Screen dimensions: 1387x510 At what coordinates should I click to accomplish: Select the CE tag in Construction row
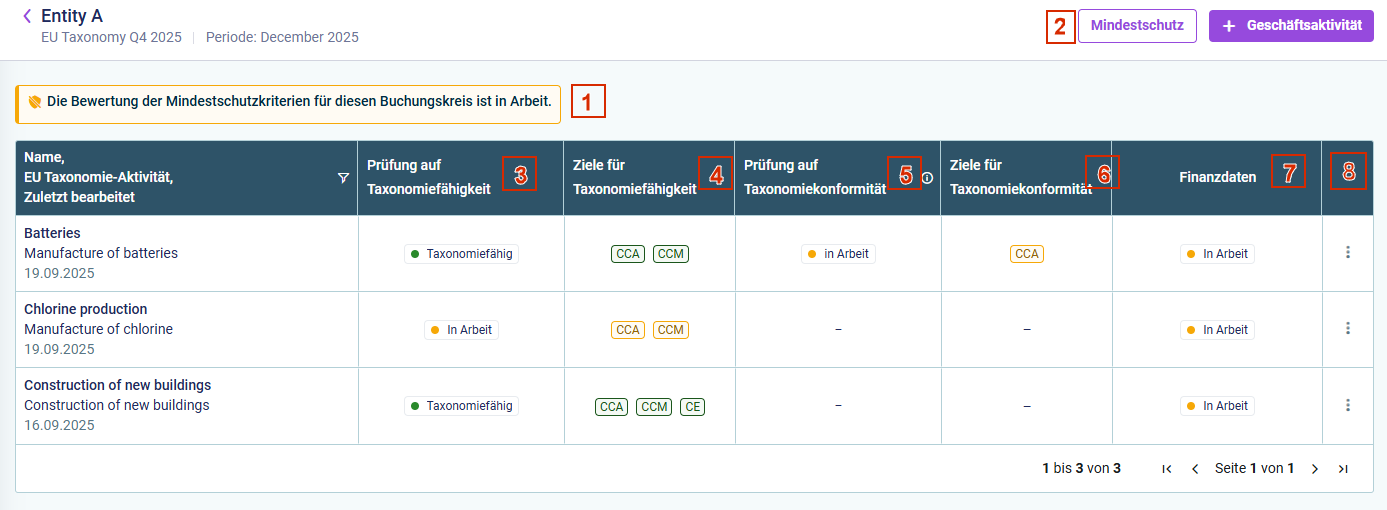pos(692,406)
